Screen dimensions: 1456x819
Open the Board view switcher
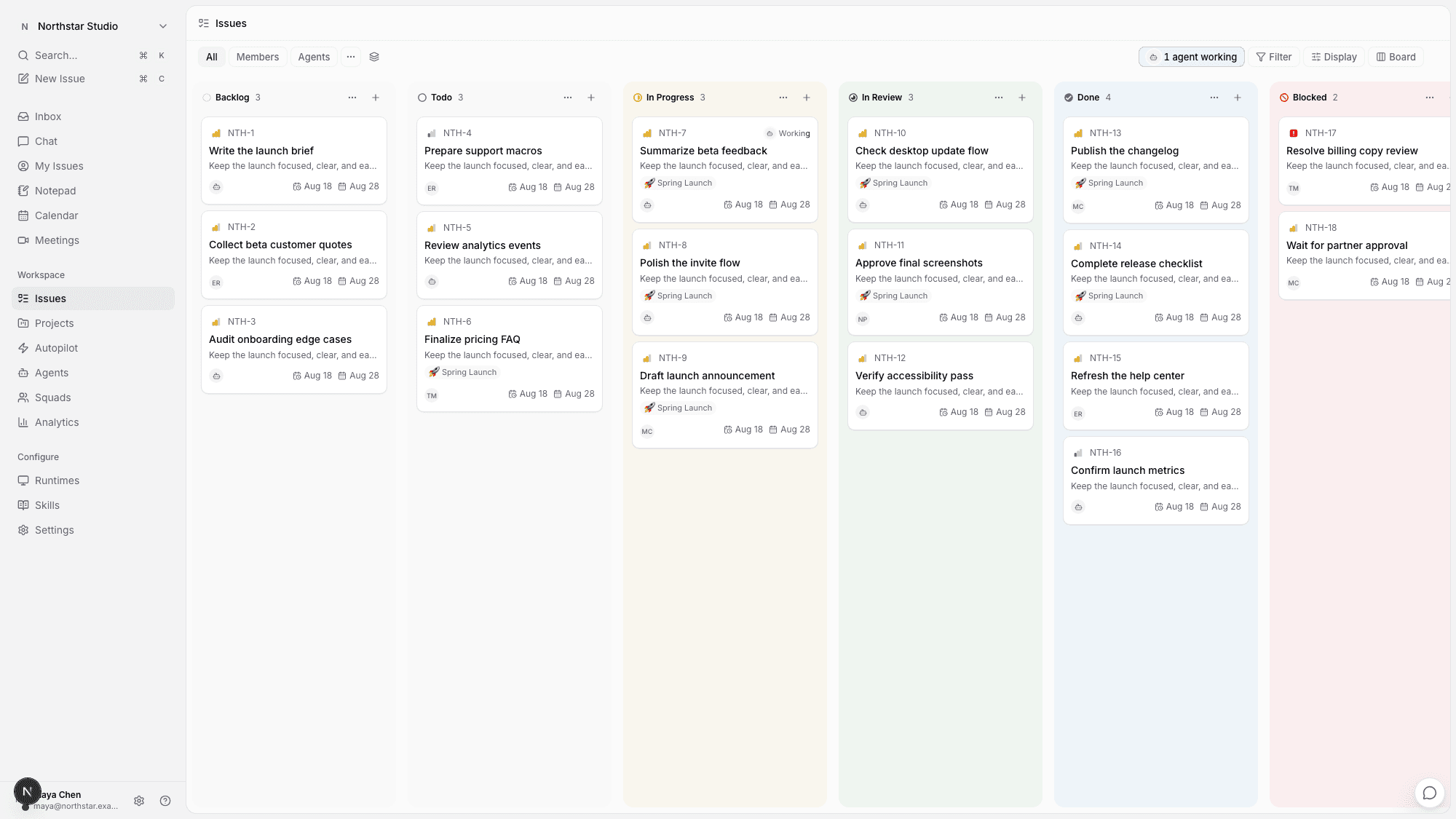(1396, 57)
